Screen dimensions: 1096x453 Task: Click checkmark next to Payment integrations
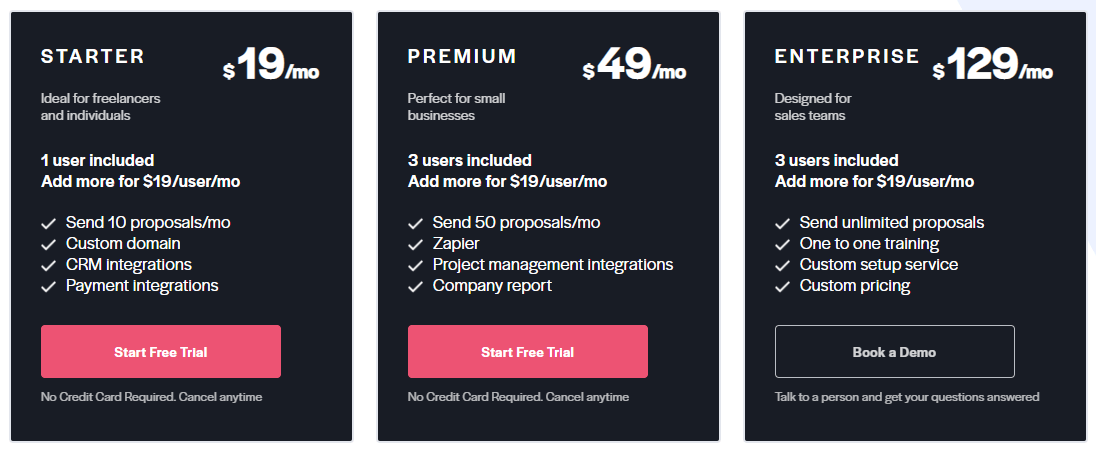pyautogui.click(x=48, y=287)
